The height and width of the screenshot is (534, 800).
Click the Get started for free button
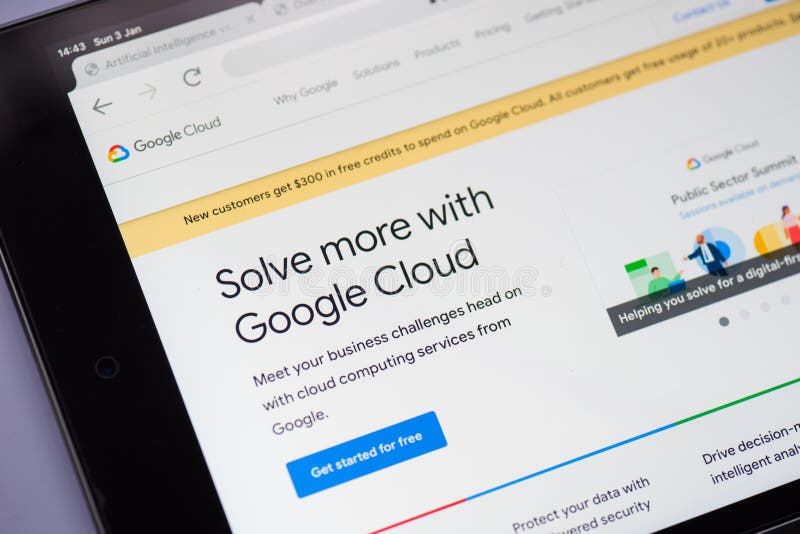click(x=366, y=454)
